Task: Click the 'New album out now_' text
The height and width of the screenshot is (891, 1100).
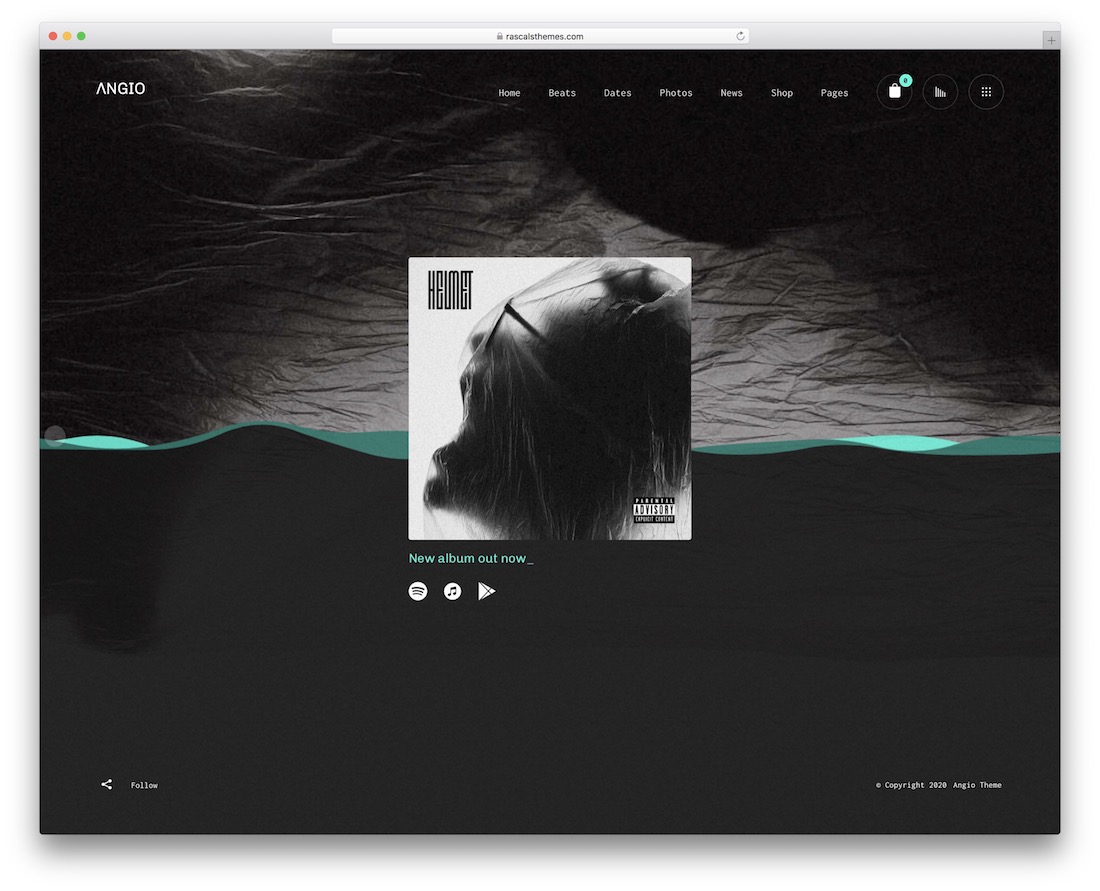Action: pyautogui.click(x=471, y=558)
